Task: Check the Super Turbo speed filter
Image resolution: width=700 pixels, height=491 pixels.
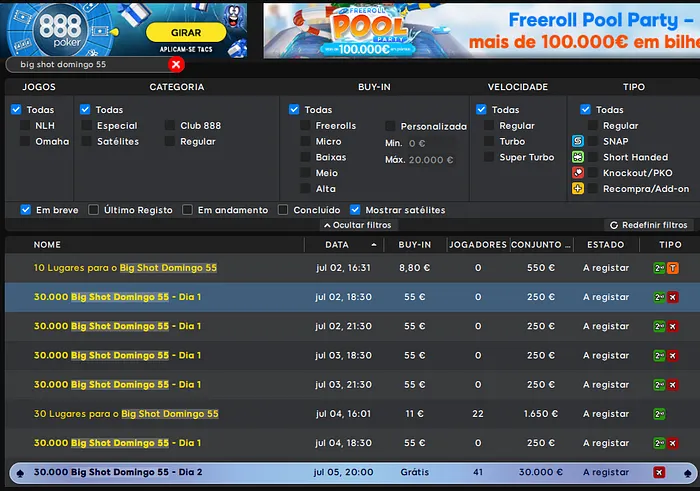Action: (489, 157)
